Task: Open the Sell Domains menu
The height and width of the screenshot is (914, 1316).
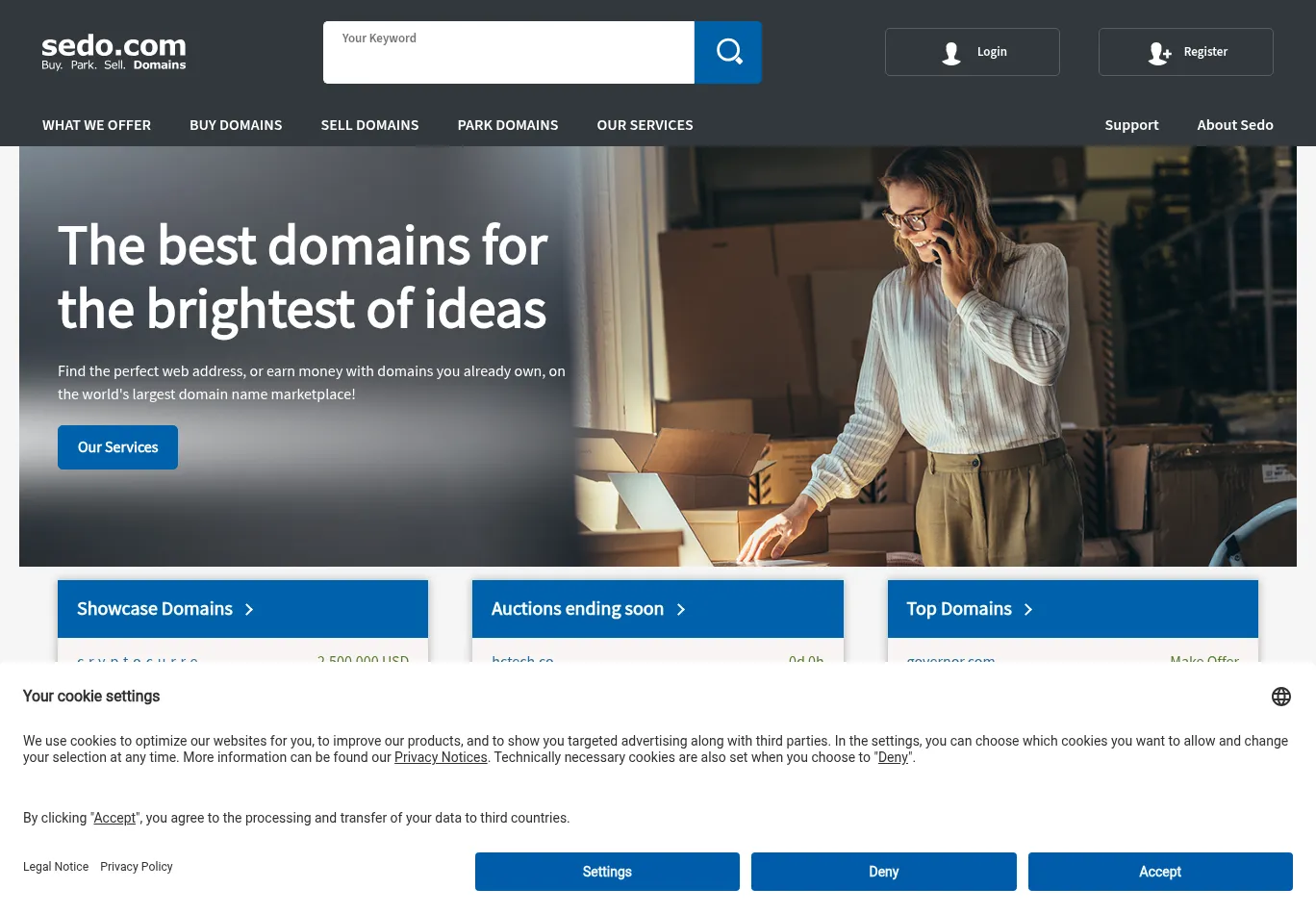Action: click(369, 125)
